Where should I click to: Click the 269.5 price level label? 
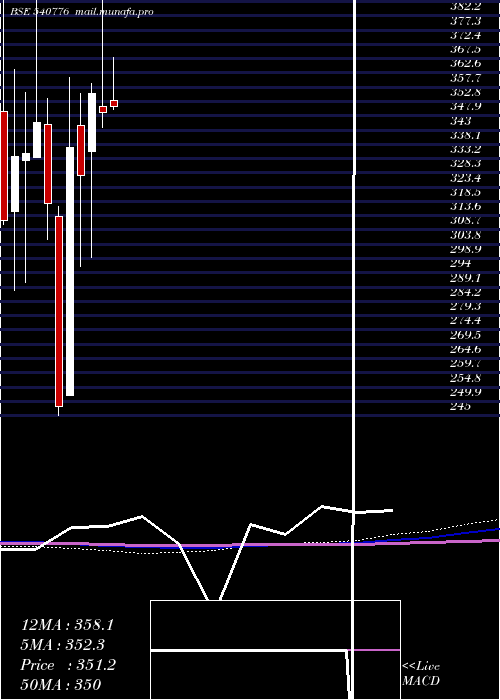coord(465,335)
